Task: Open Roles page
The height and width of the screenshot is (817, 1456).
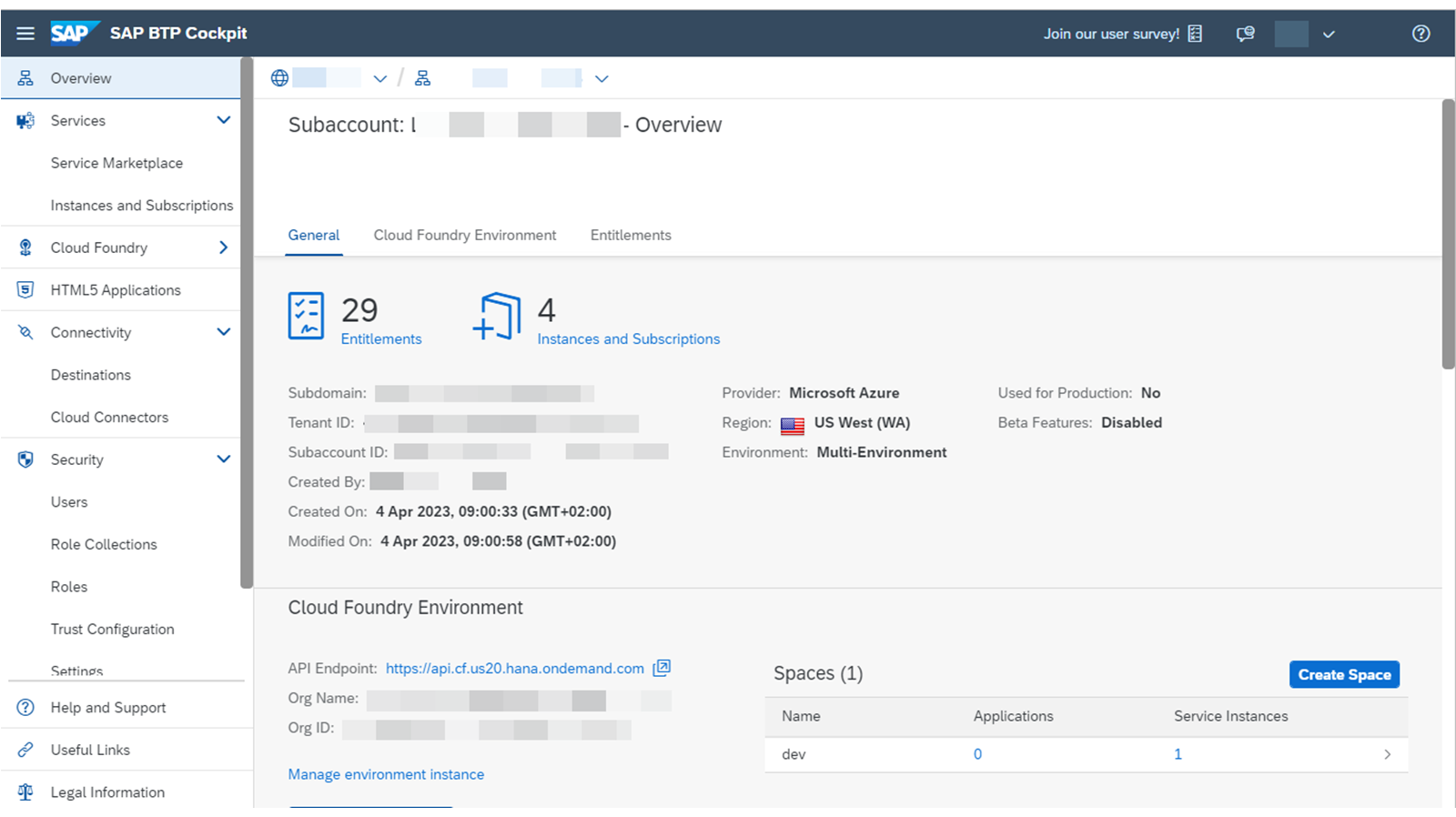Action: [69, 587]
